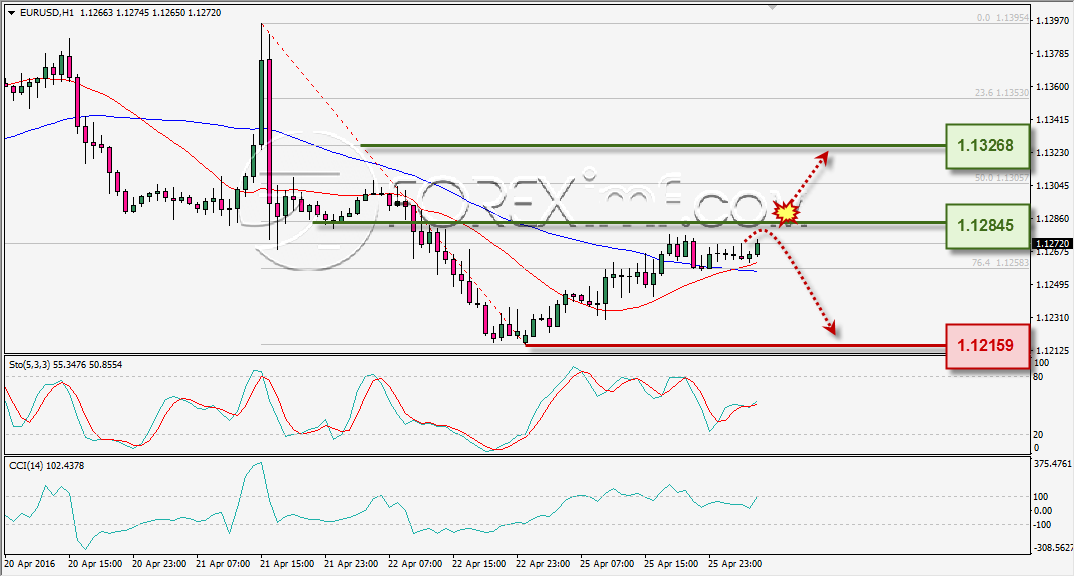Click price scale value 1.13045

[x=1052, y=186]
